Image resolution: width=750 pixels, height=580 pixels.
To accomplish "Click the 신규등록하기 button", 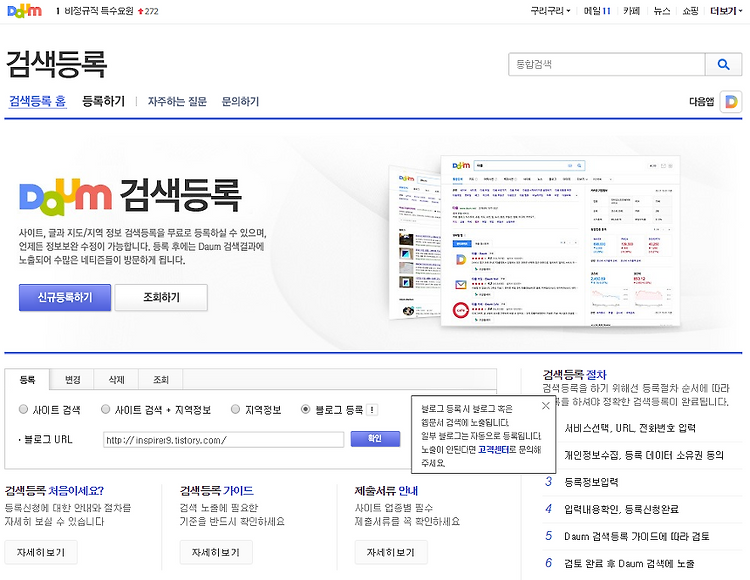I will tap(65, 297).
